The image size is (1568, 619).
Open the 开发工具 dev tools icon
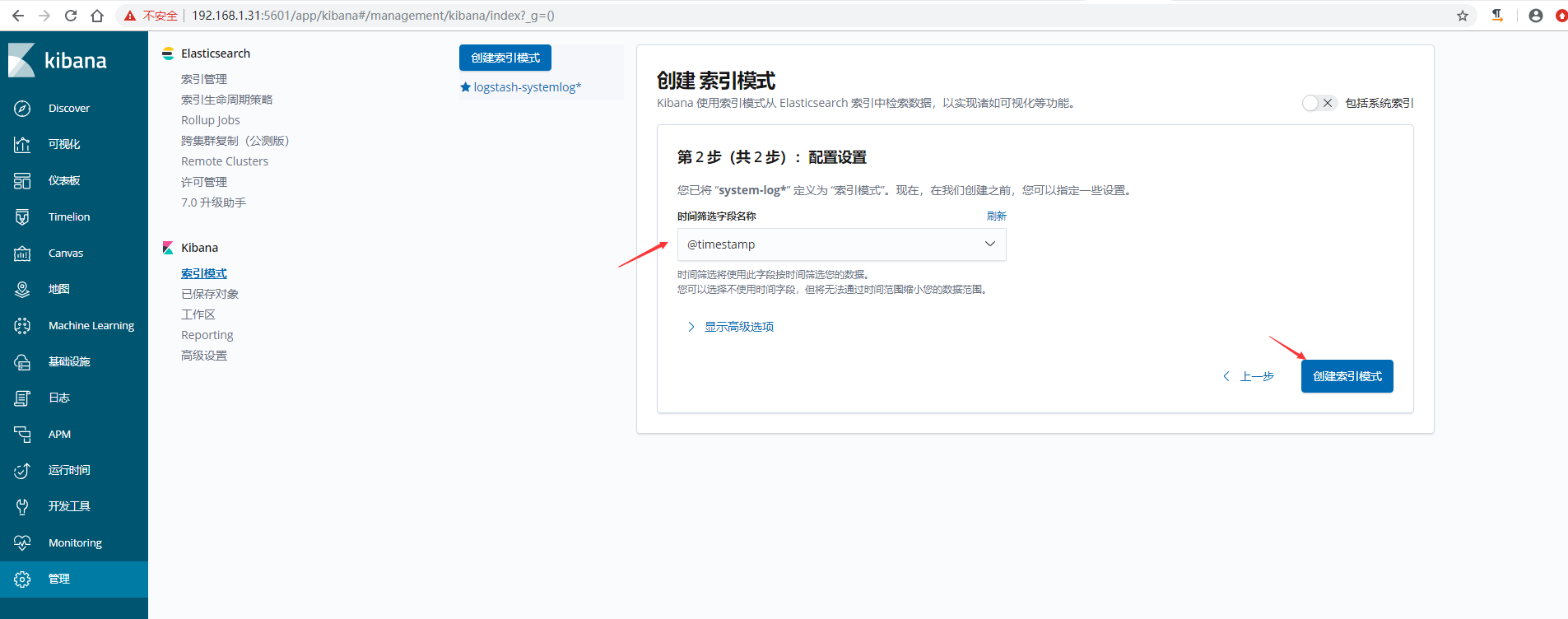(x=22, y=507)
